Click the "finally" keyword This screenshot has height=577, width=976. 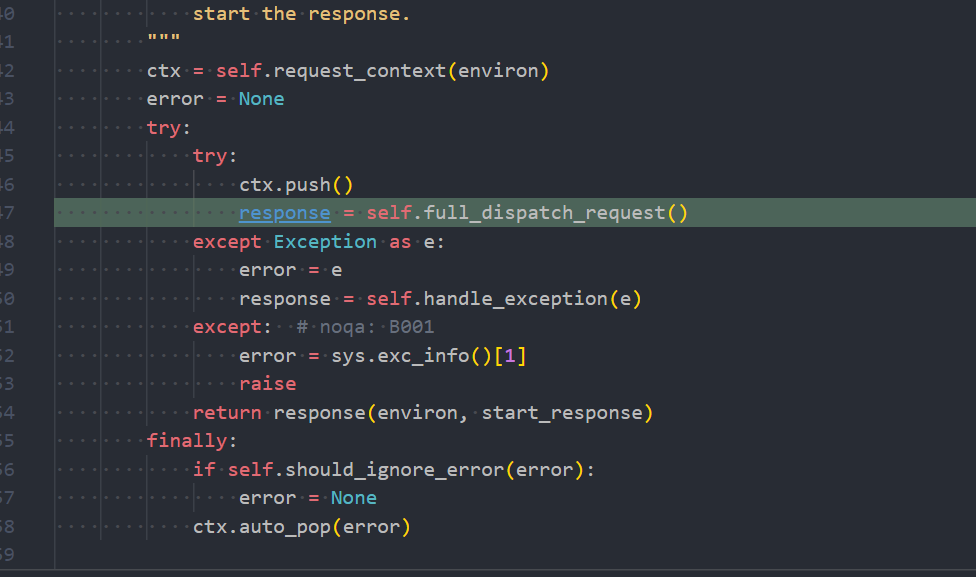(188, 441)
